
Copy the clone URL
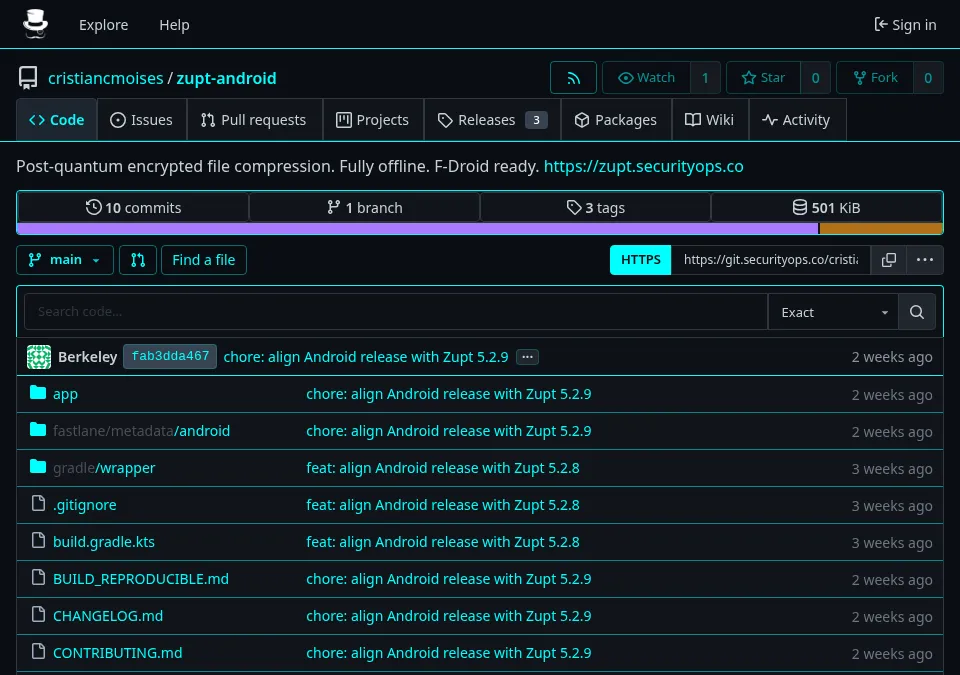(888, 260)
